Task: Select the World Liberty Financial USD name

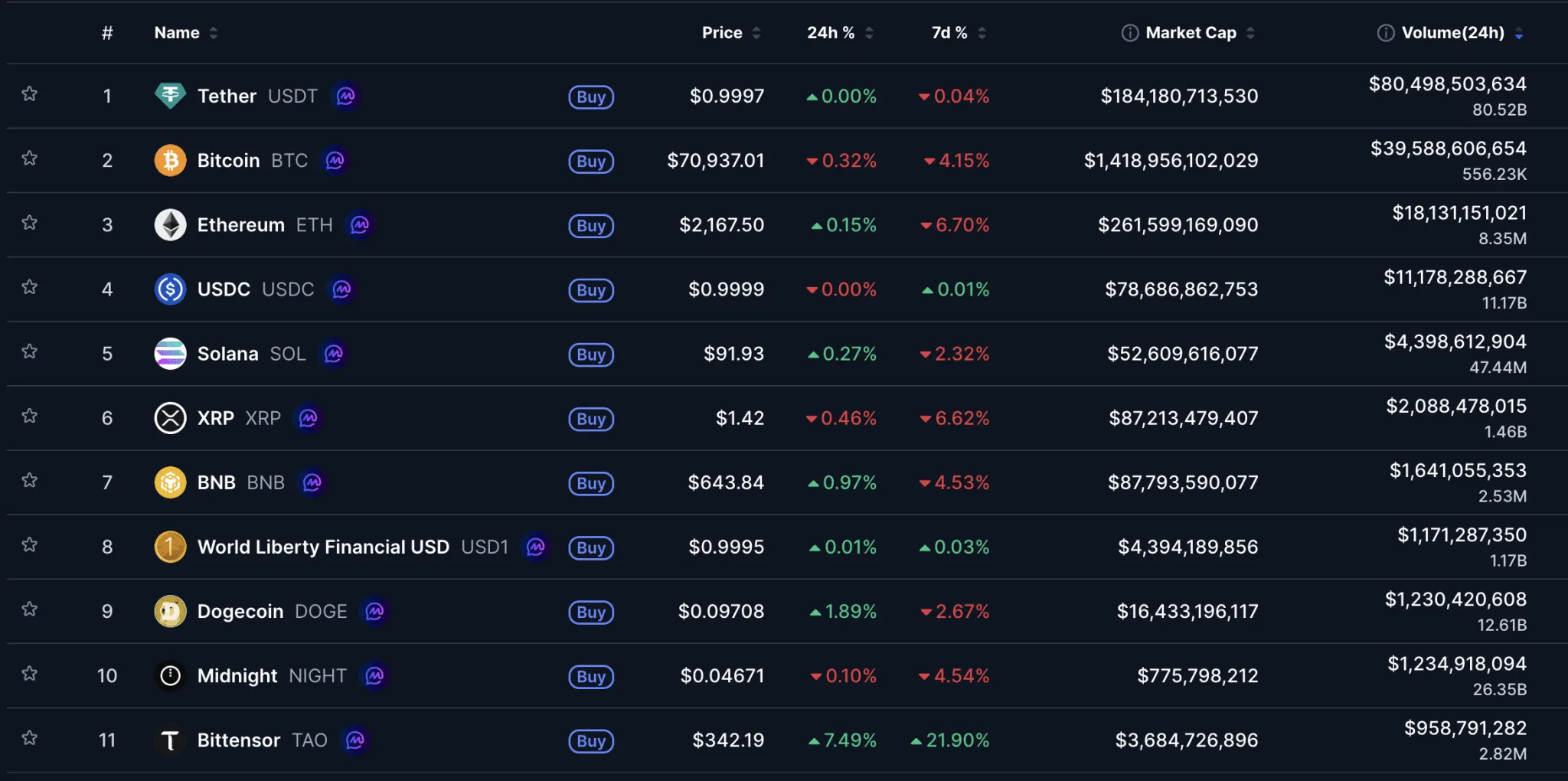Action: (x=322, y=547)
